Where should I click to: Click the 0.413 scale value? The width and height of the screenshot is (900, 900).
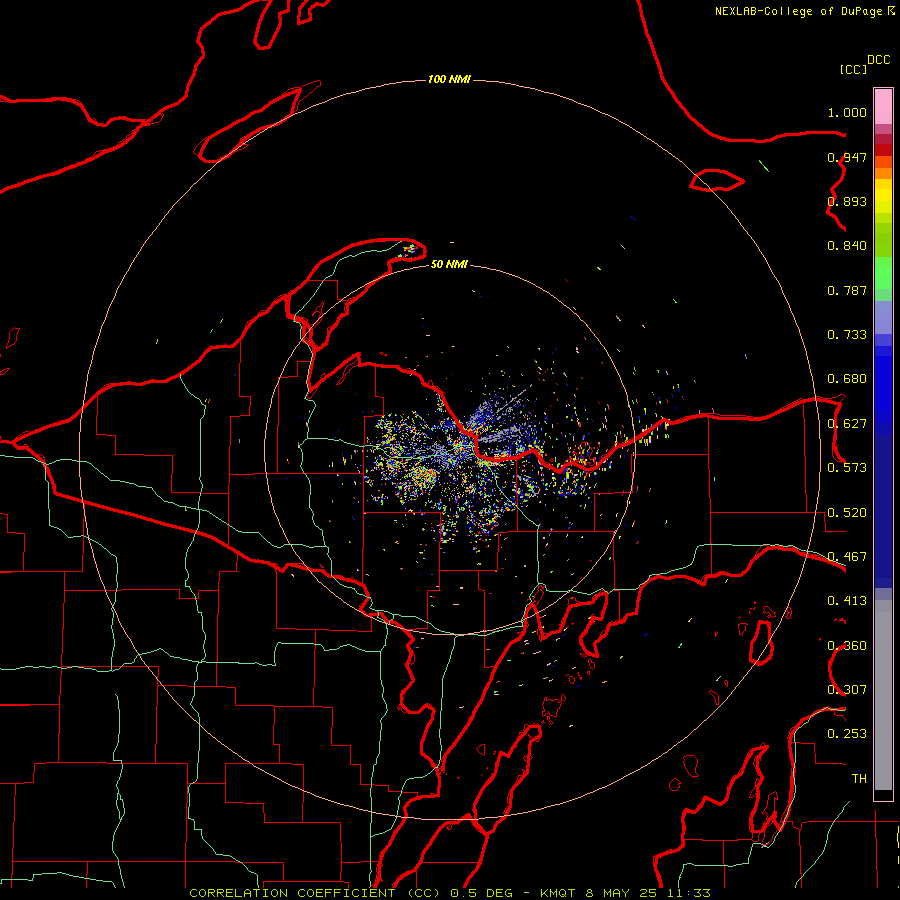847,601
